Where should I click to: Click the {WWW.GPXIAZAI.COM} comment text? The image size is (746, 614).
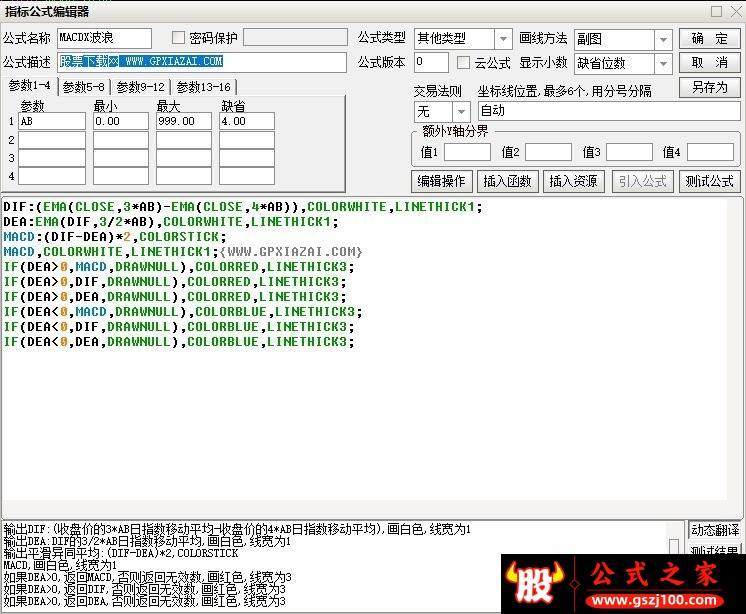(x=291, y=252)
